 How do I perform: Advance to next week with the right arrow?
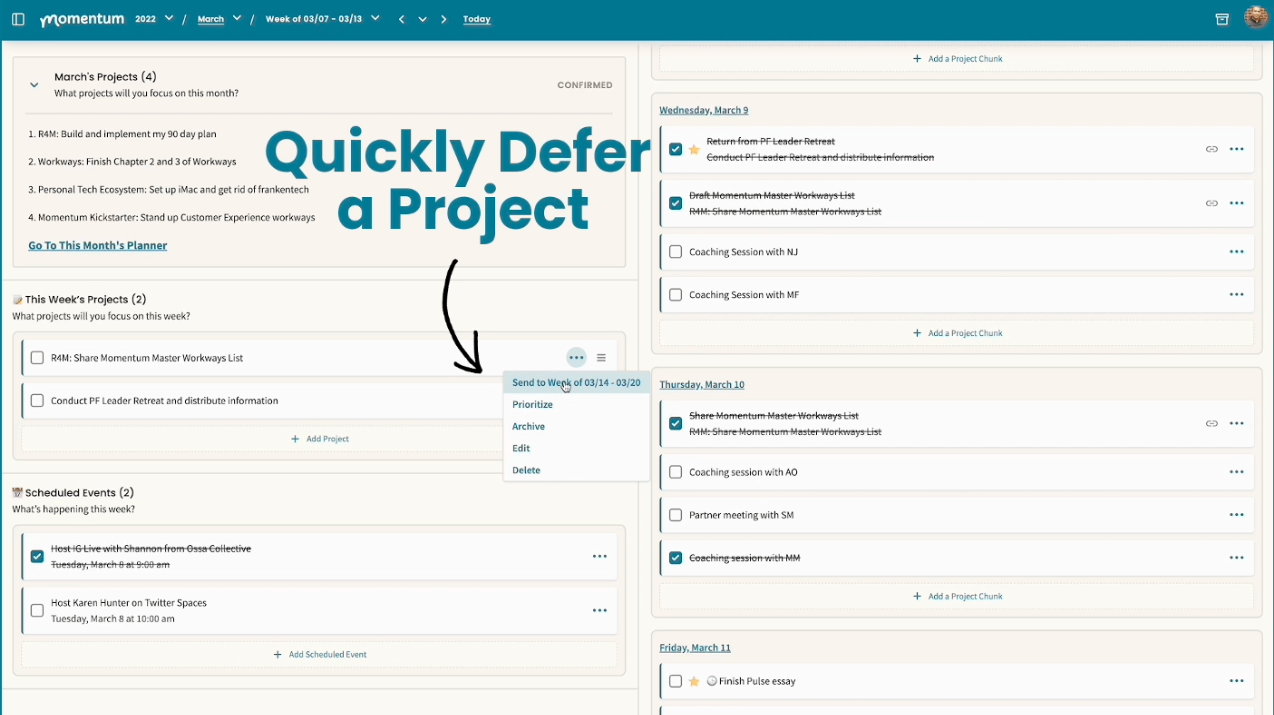coord(443,18)
